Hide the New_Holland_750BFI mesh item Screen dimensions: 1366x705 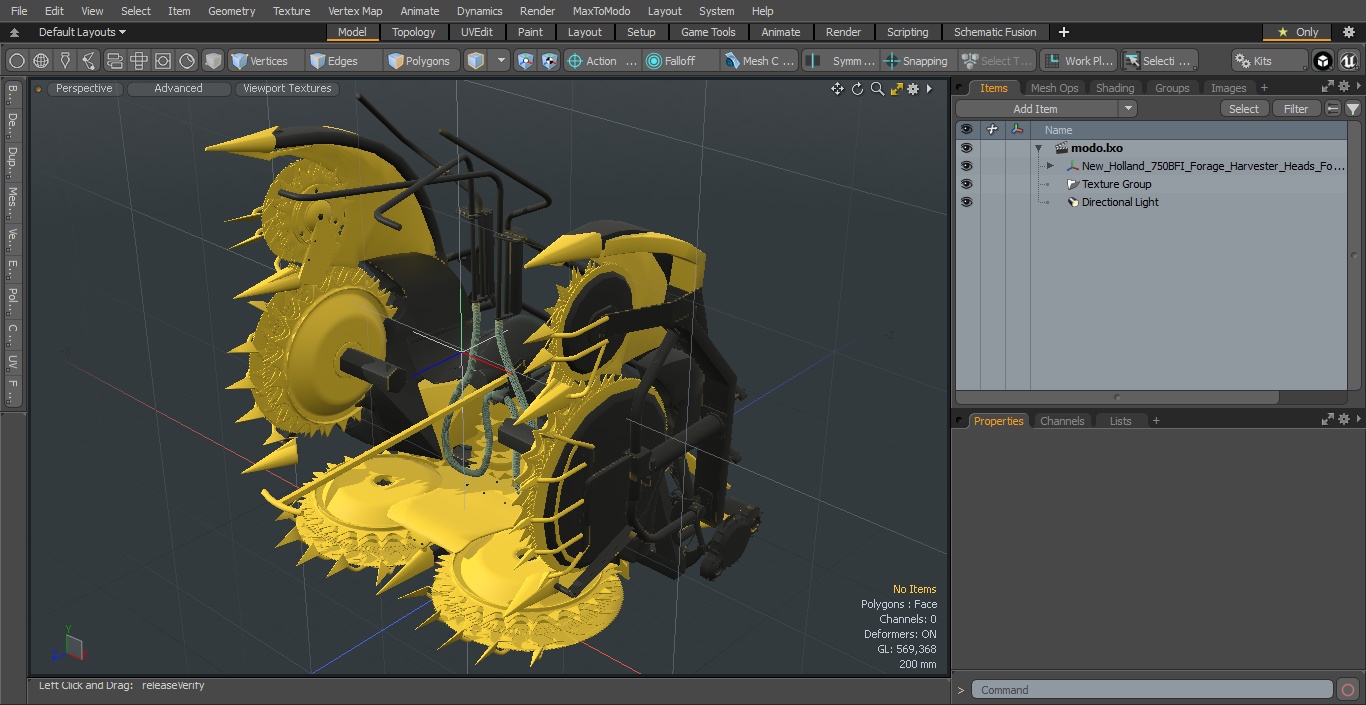pyautogui.click(x=966, y=166)
